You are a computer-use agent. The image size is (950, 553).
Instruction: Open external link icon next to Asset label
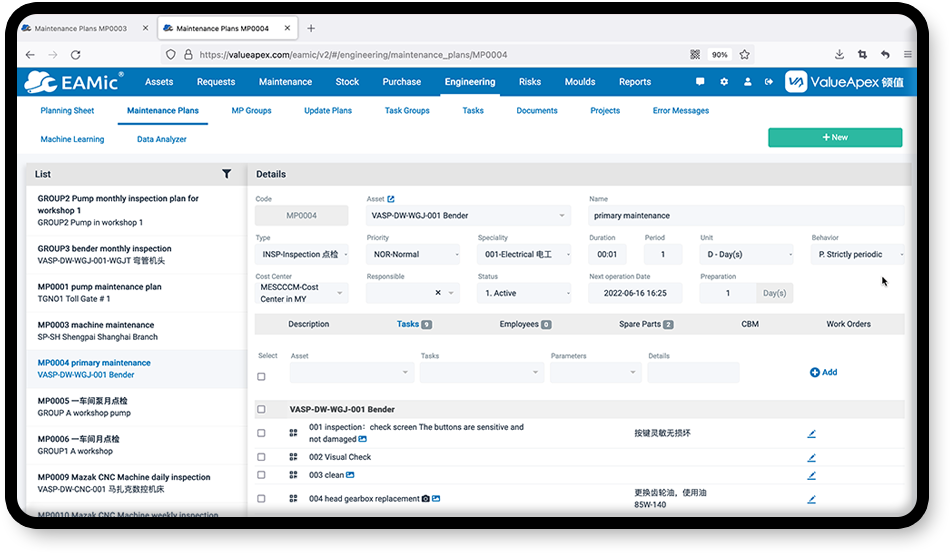tap(391, 199)
